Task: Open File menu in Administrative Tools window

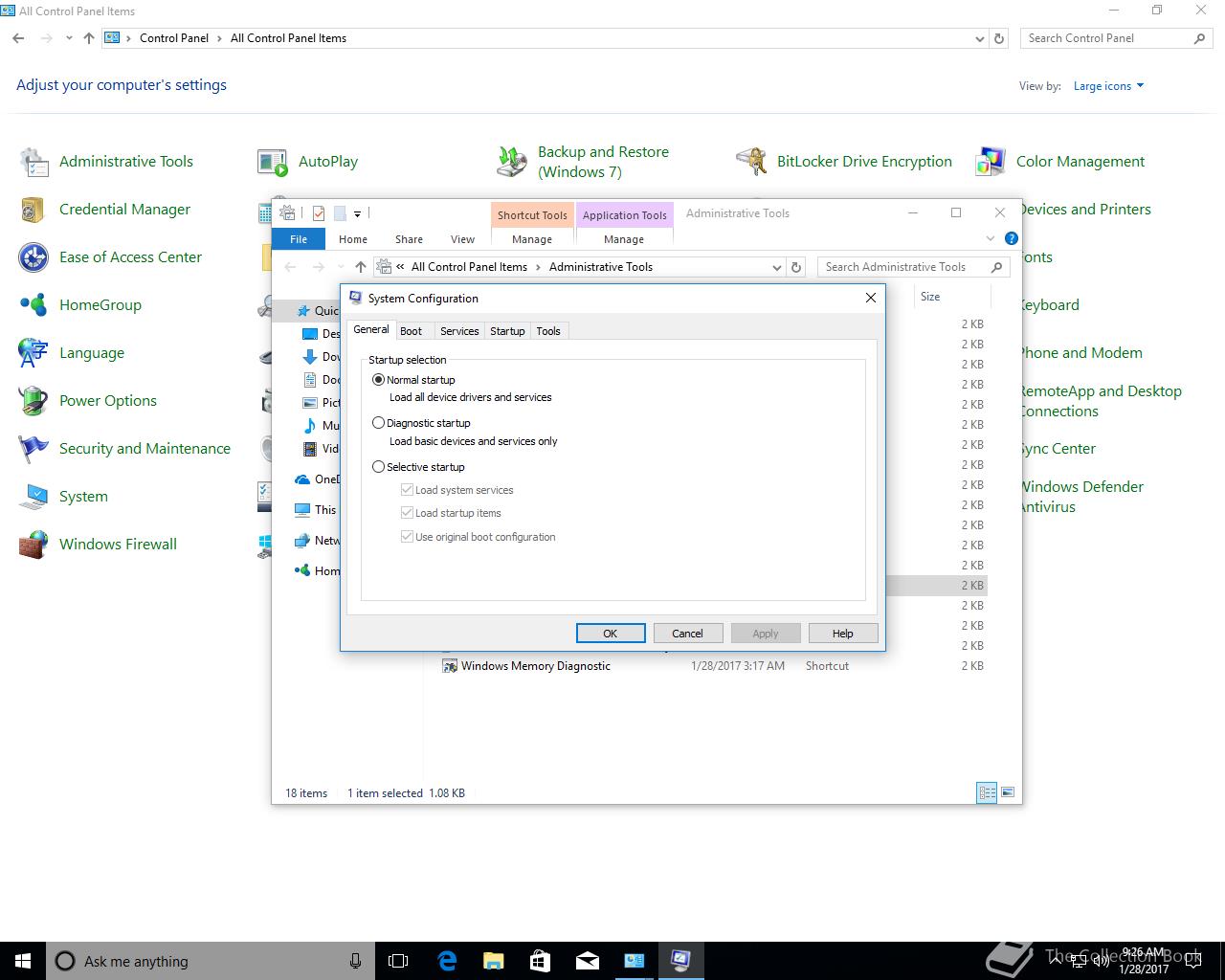Action: pos(299,239)
